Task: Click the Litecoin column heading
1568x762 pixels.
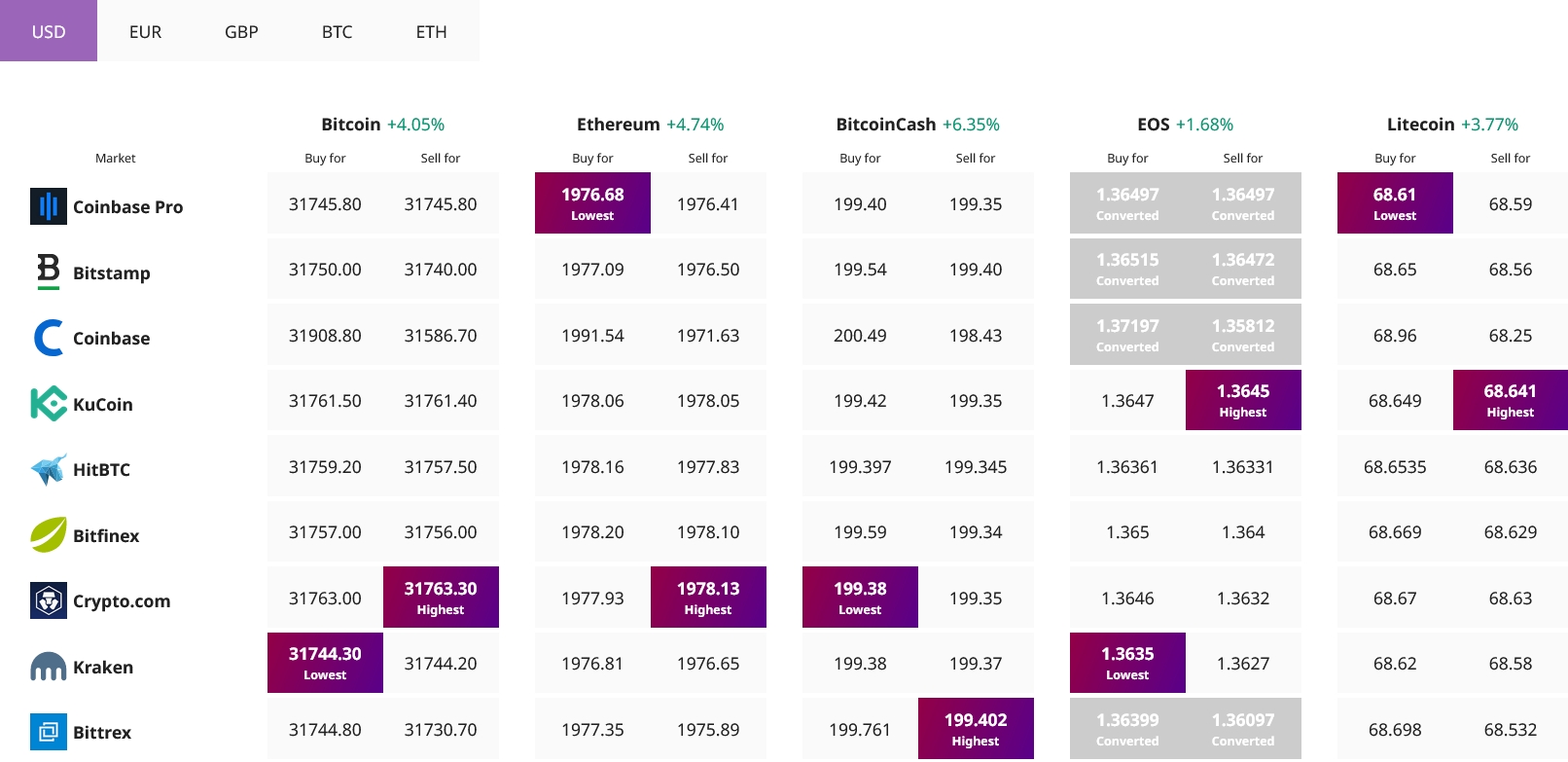Action: [1421, 125]
